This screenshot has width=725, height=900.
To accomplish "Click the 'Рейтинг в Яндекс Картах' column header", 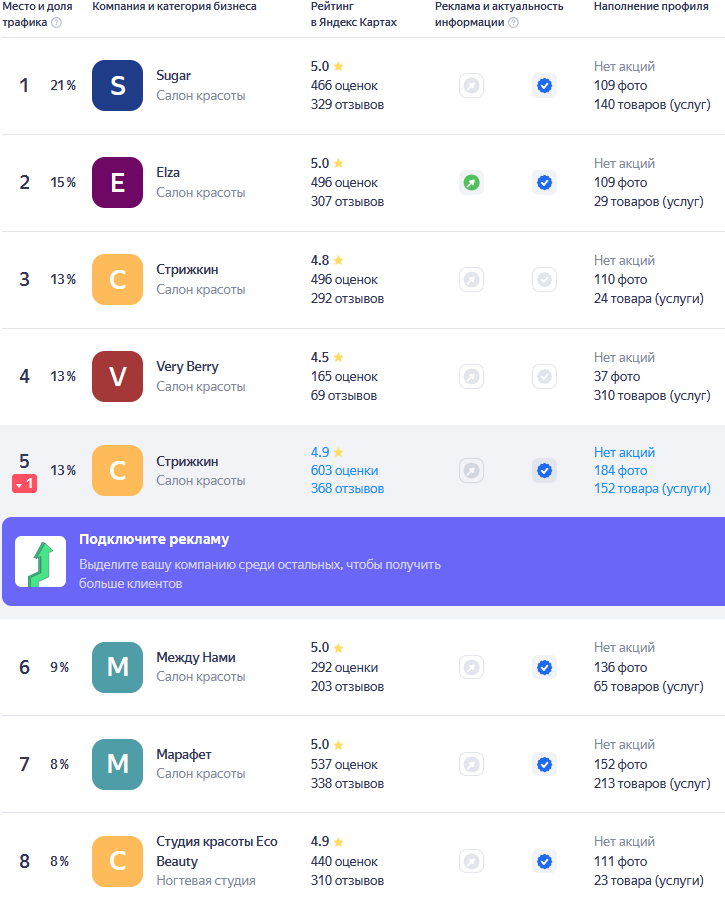I will click(353, 14).
